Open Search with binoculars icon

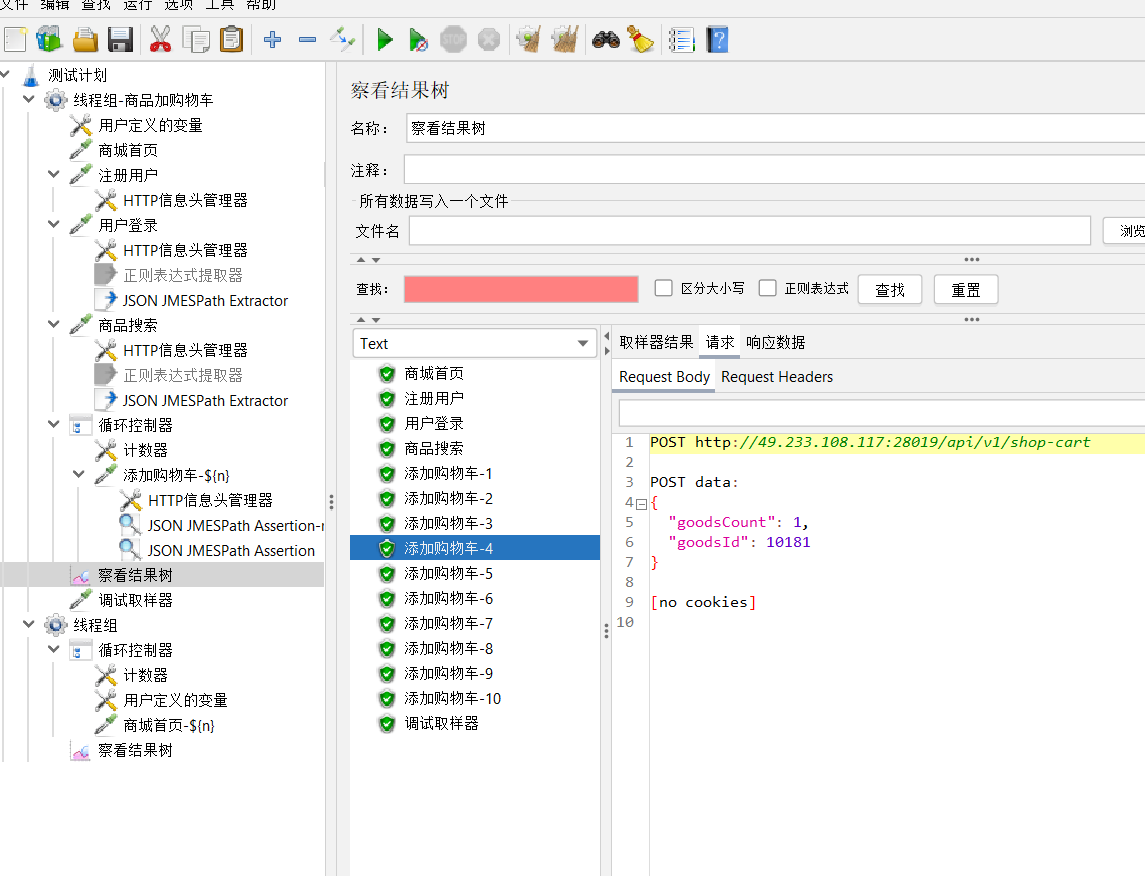[605, 39]
